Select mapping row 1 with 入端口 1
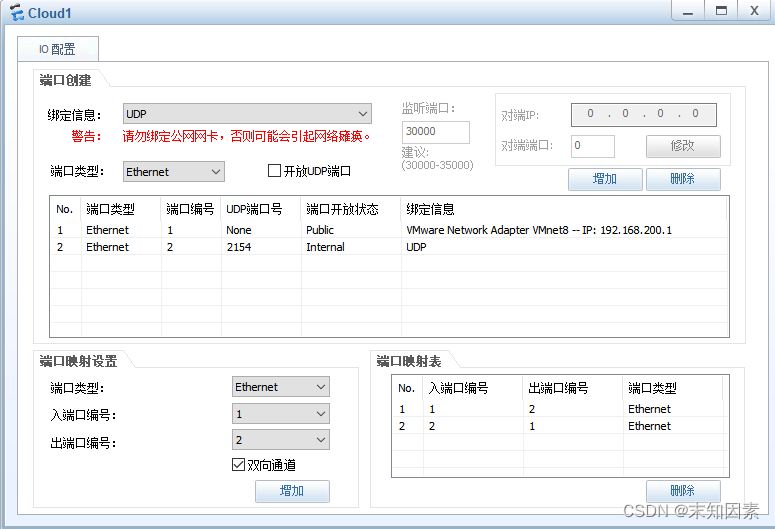 [x=560, y=409]
